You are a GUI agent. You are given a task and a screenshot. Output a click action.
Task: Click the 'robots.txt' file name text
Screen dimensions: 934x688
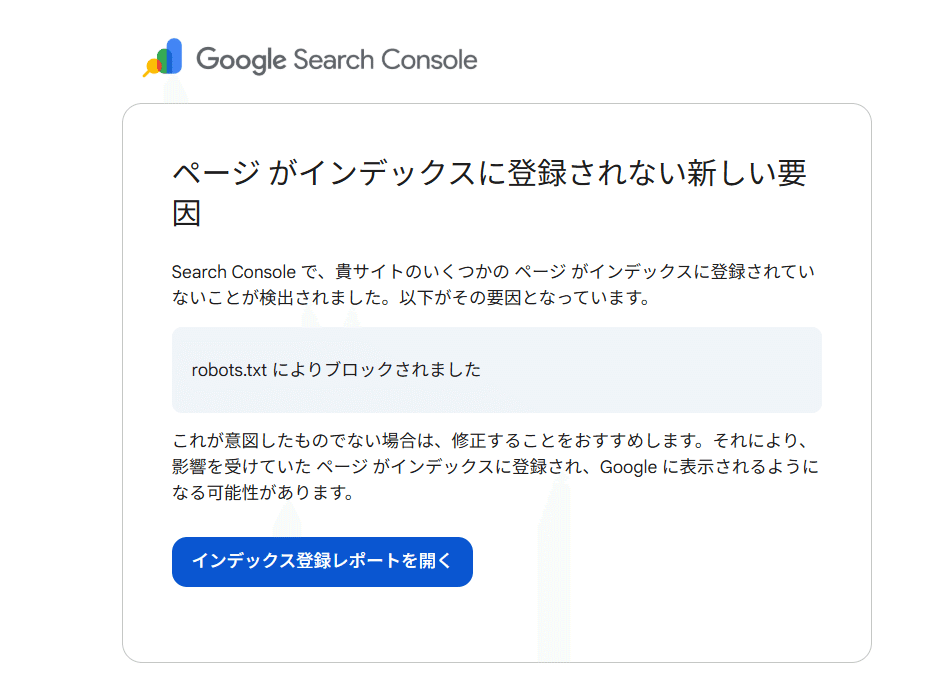[226, 369]
